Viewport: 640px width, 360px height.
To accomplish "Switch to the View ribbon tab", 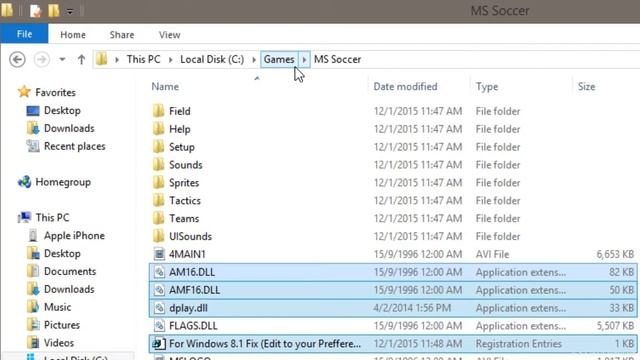I will coord(169,35).
